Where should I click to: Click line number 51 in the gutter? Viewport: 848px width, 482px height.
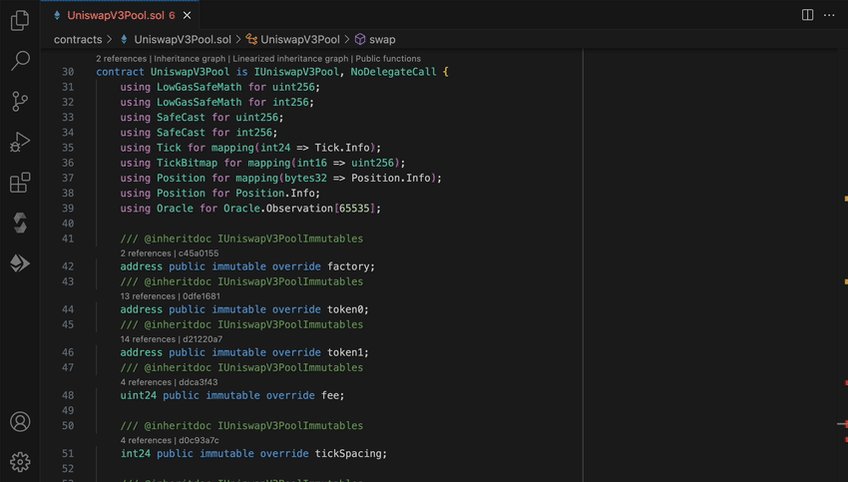68,453
